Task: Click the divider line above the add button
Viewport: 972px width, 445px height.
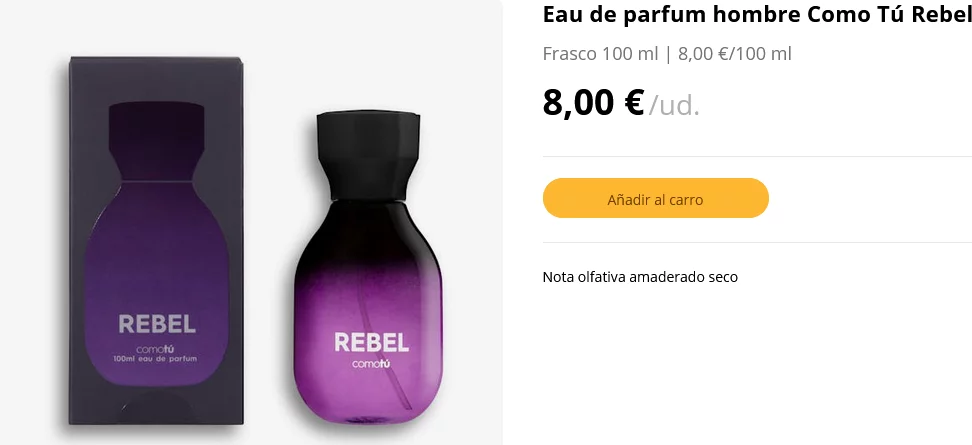Action: (x=756, y=156)
